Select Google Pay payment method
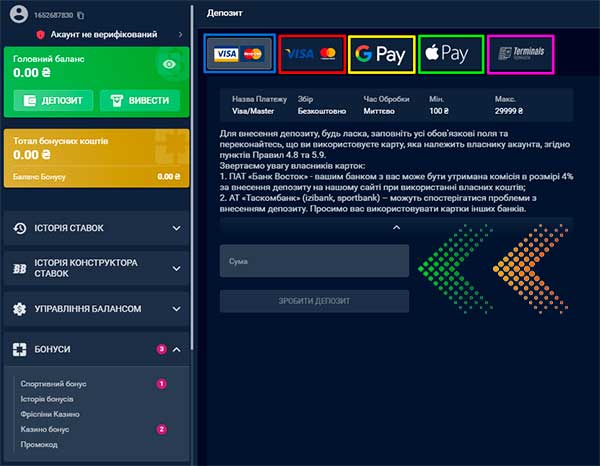The width and height of the screenshot is (600, 466). tap(382, 54)
